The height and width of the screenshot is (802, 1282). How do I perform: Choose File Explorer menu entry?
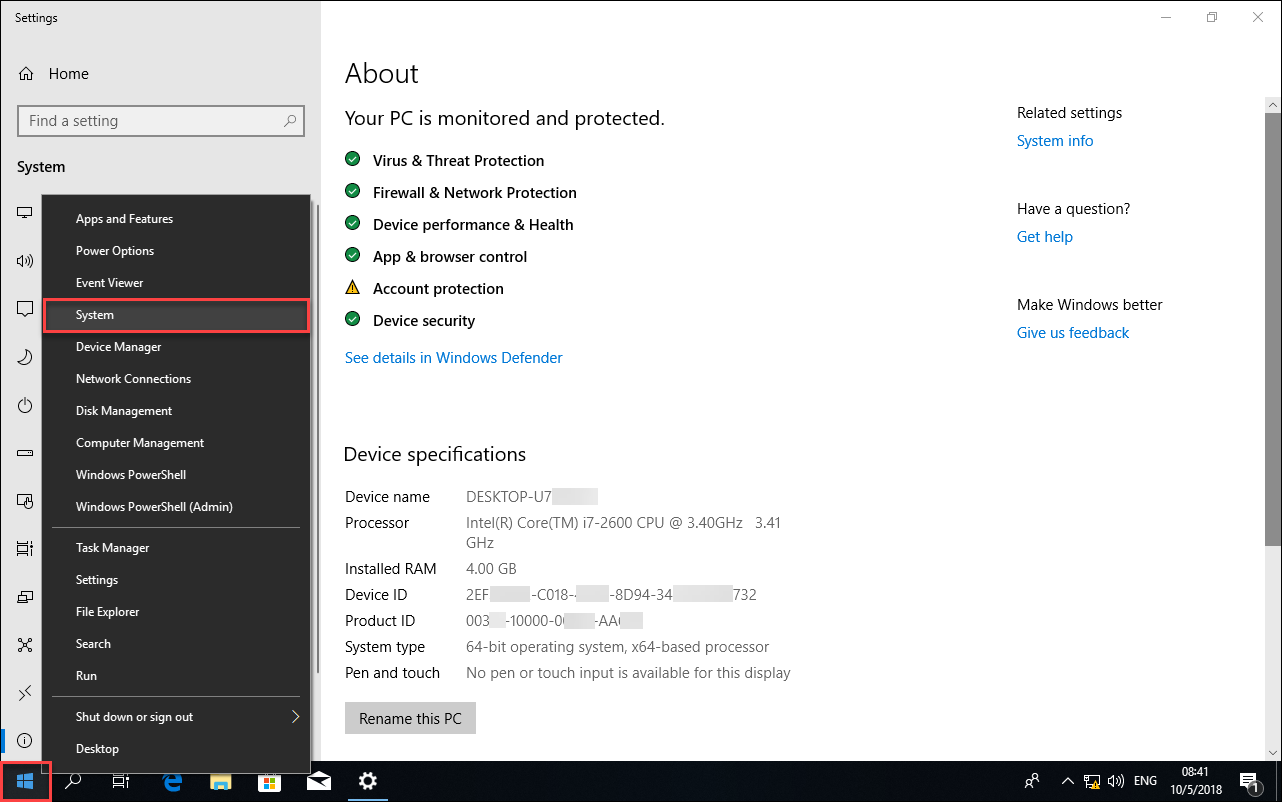(176, 612)
